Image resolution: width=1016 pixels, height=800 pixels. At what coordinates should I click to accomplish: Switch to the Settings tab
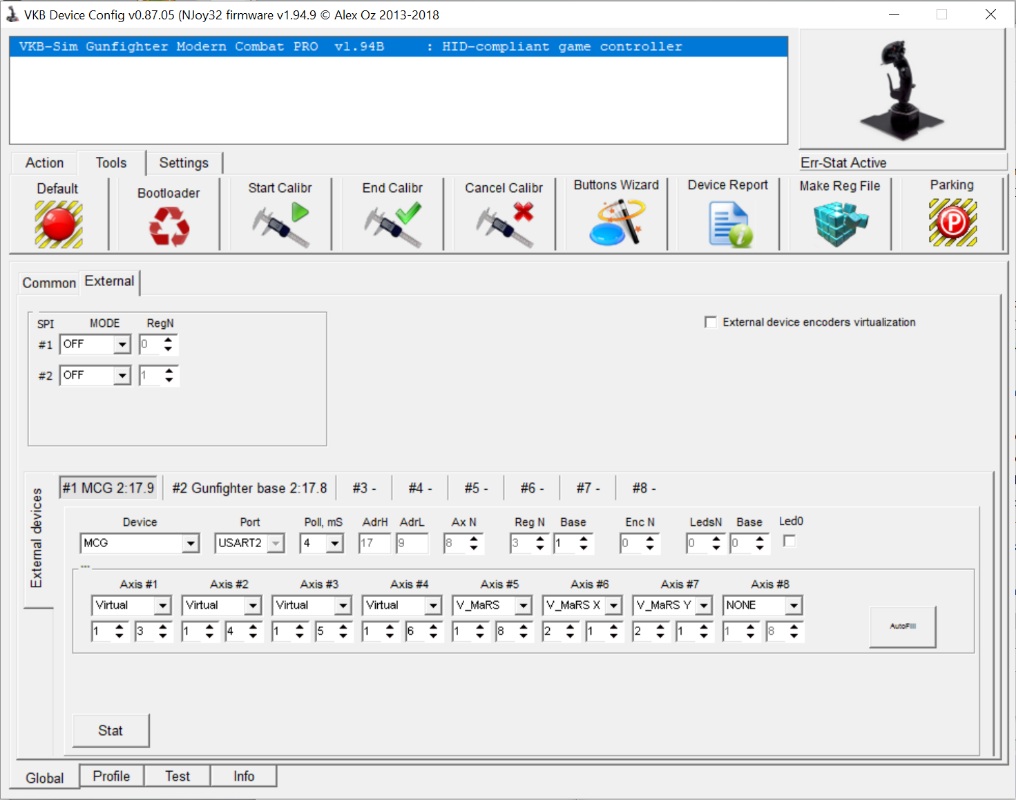[x=184, y=163]
